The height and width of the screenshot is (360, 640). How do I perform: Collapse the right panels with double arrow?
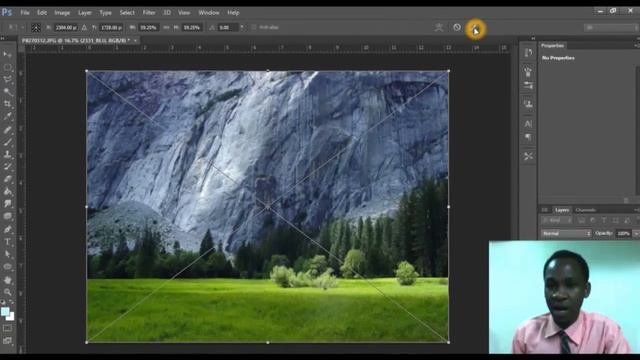637,38
